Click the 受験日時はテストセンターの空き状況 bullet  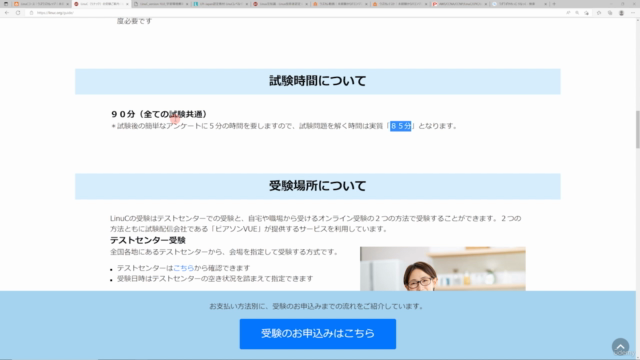[215, 279]
